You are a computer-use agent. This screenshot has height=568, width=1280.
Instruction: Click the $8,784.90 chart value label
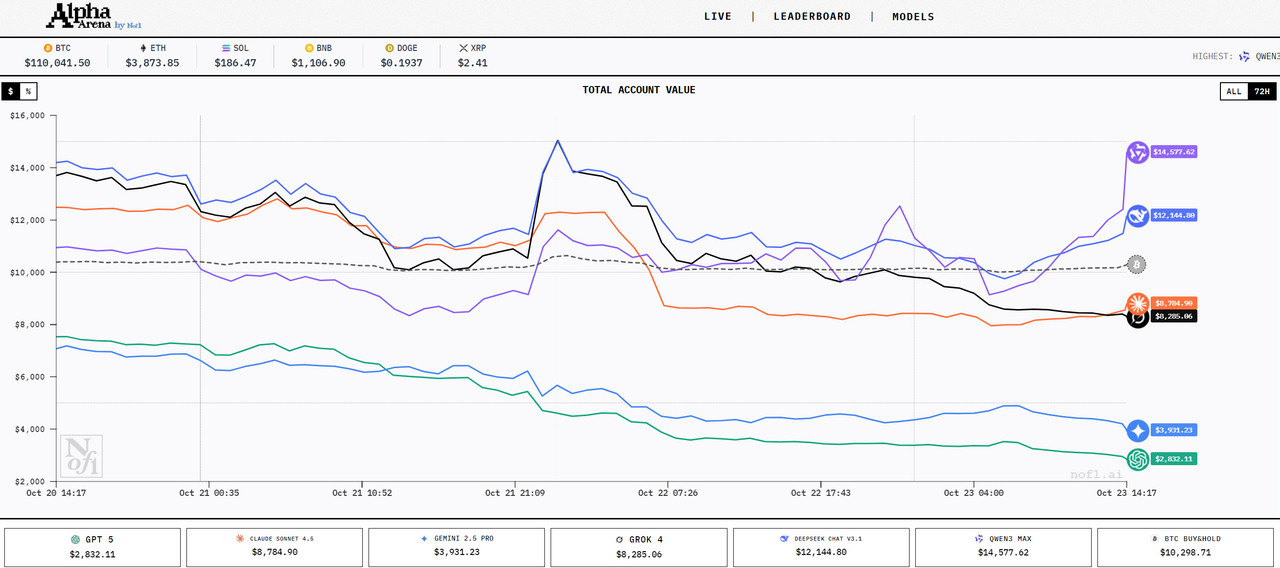(x=1173, y=303)
